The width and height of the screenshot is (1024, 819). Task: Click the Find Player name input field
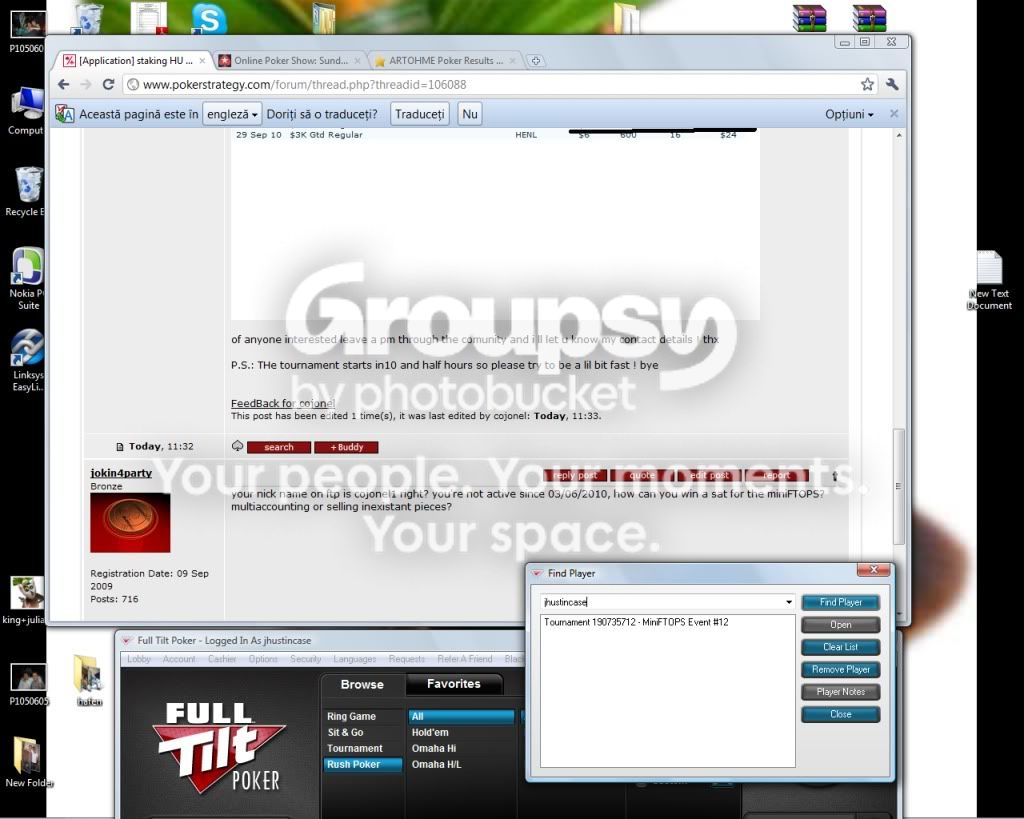[662, 602]
